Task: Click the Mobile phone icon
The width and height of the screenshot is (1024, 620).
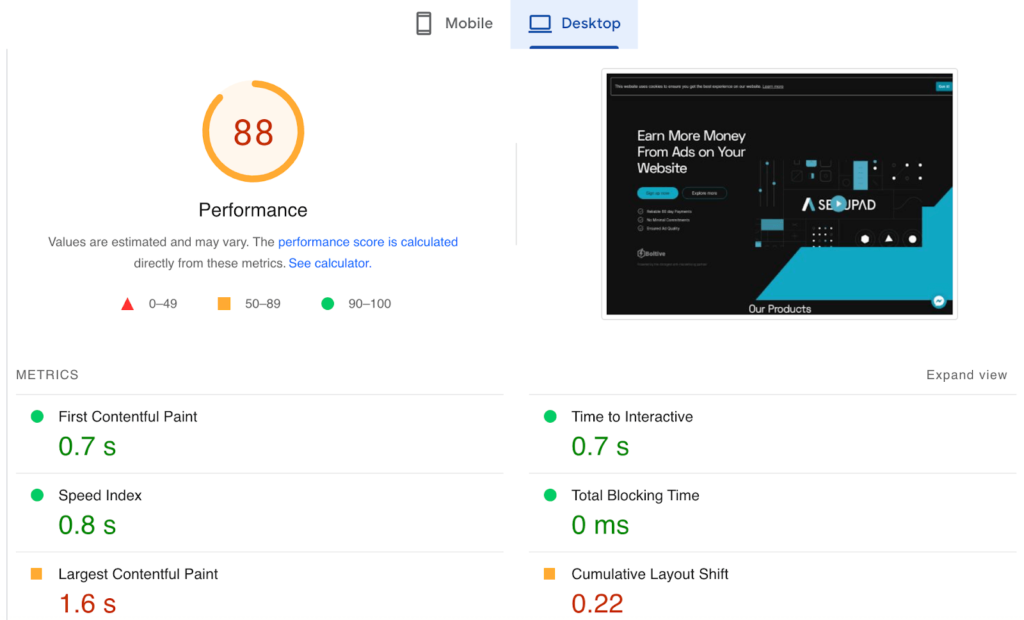Action: coord(424,24)
